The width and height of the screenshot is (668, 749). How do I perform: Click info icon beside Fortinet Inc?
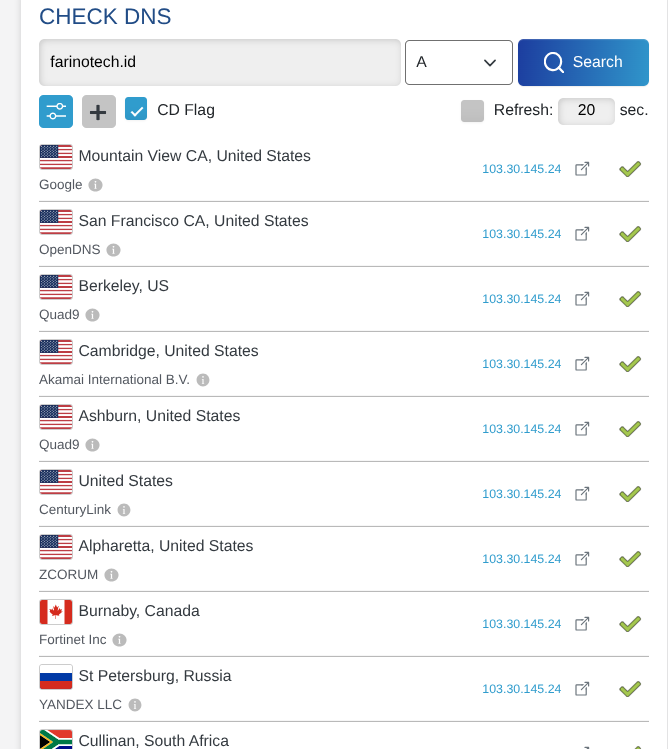coord(119,640)
